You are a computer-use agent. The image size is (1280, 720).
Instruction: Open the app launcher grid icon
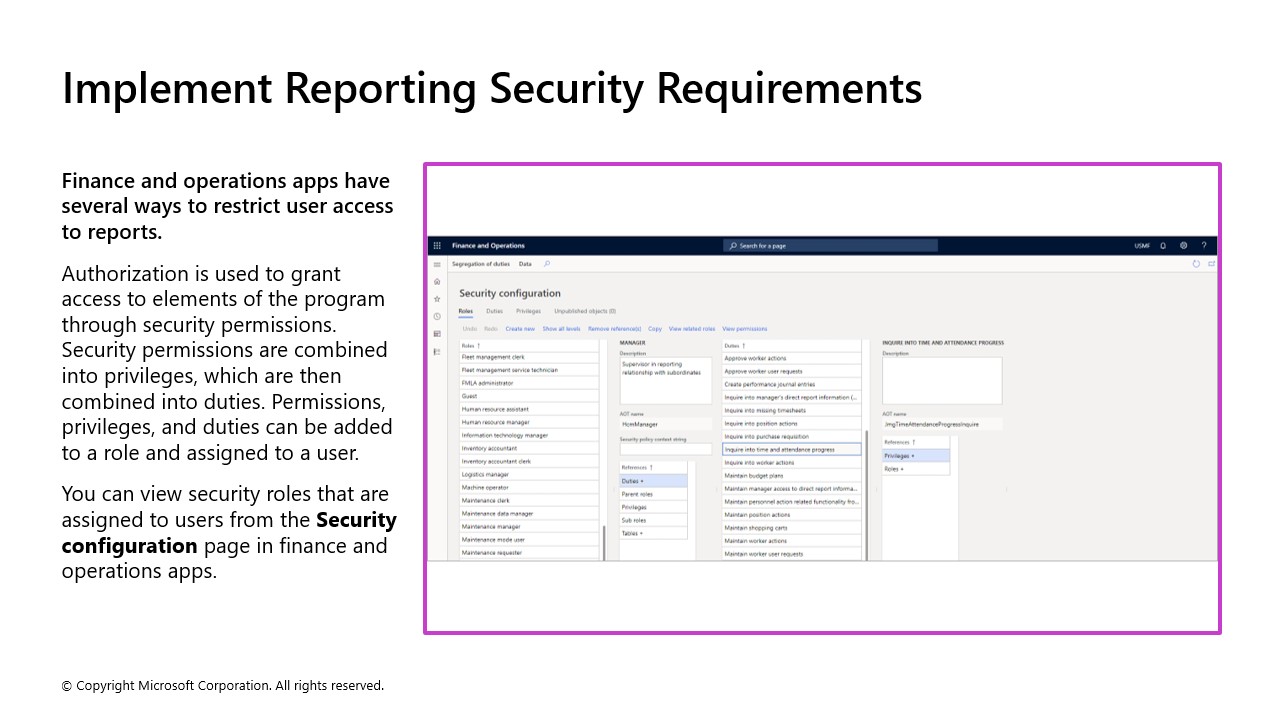tap(437, 246)
